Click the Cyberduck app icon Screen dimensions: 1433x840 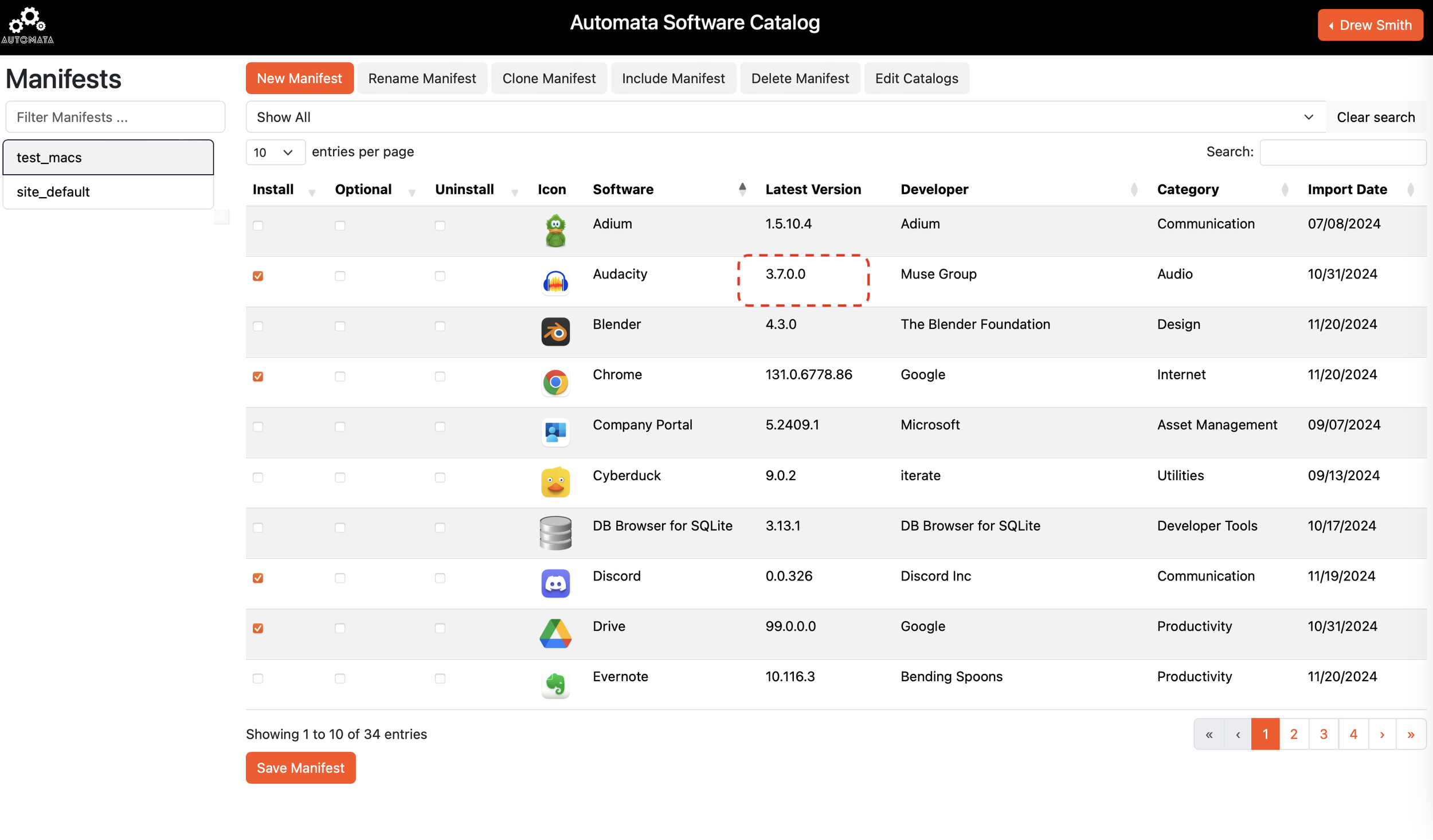pyautogui.click(x=555, y=482)
